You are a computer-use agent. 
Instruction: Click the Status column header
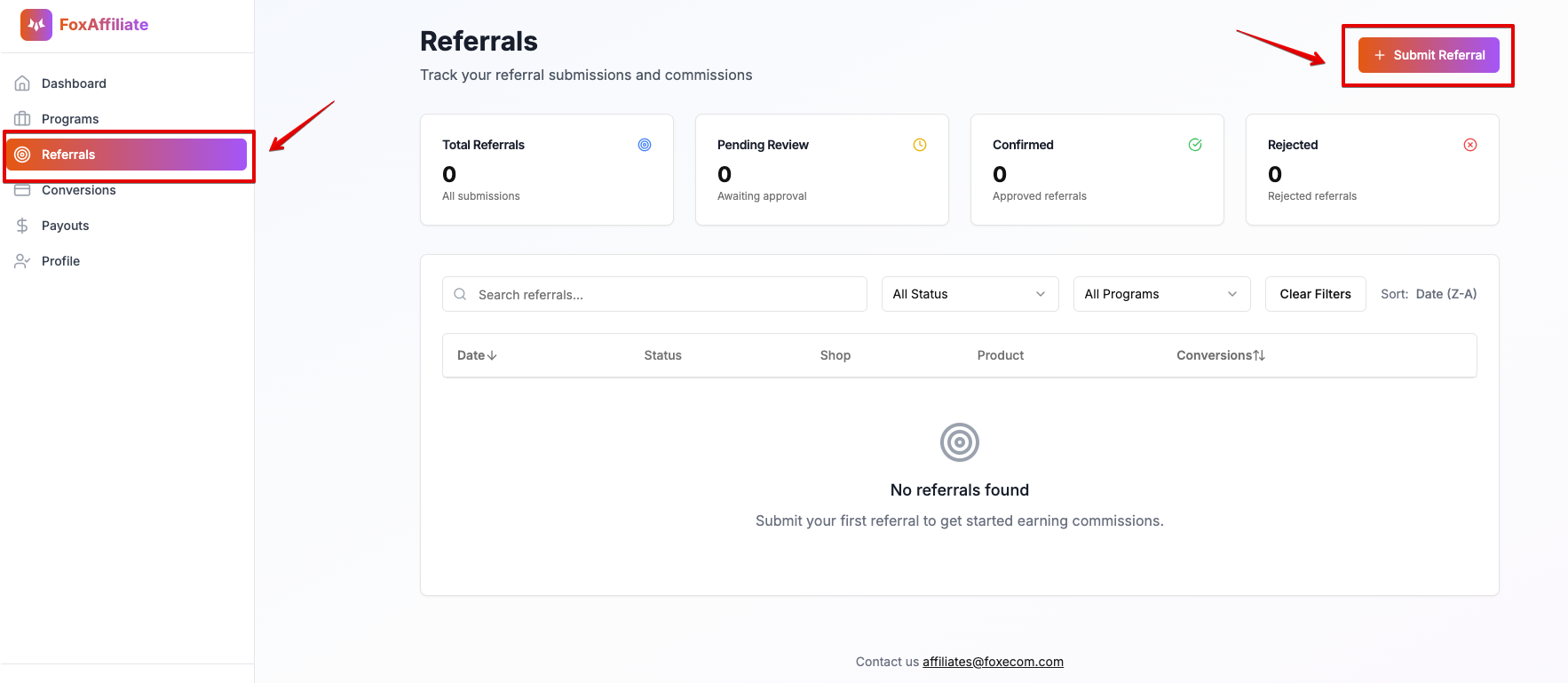(x=662, y=355)
